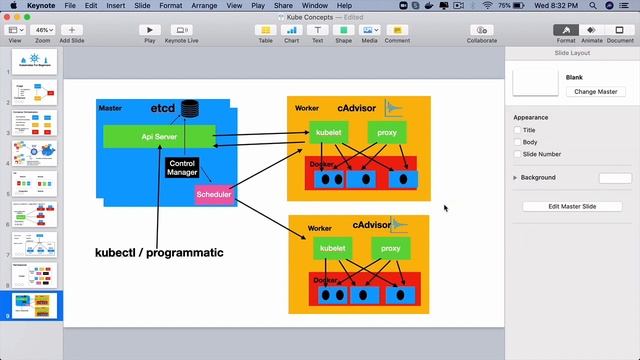Add a Comment from toolbar
Viewport: 640px width, 360px height.
397,30
